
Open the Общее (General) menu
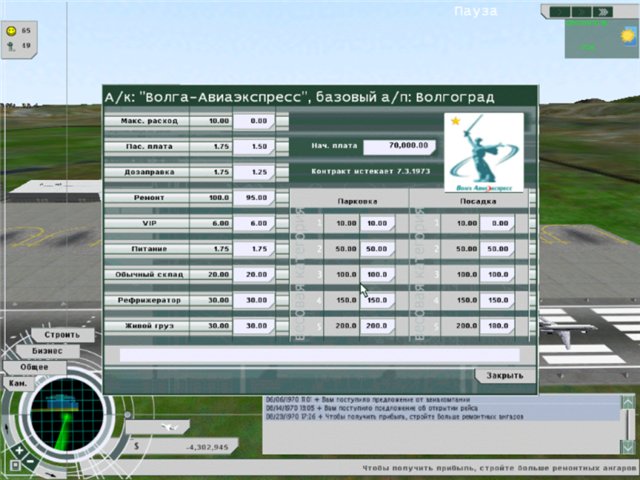(x=34, y=367)
